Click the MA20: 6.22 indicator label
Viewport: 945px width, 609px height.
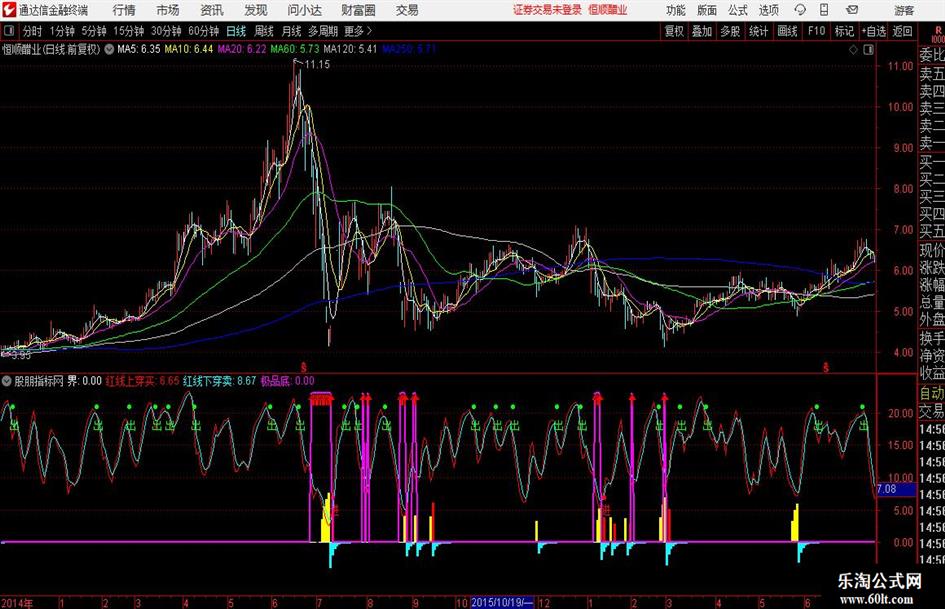coord(242,49)
